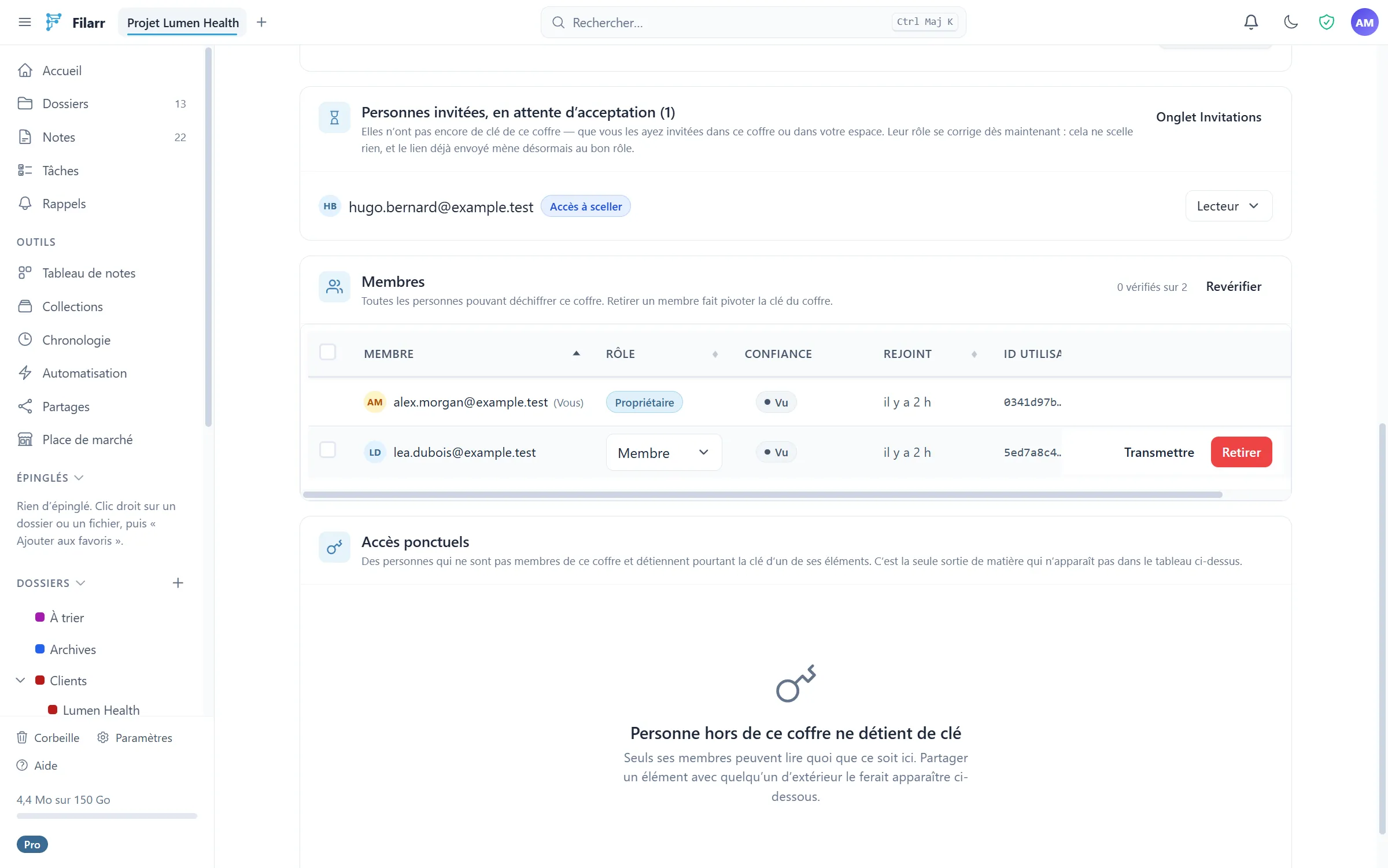This screenshot has width=1388, height=868.
Task: Click the red Retirer button
Action: [1241, 452]
